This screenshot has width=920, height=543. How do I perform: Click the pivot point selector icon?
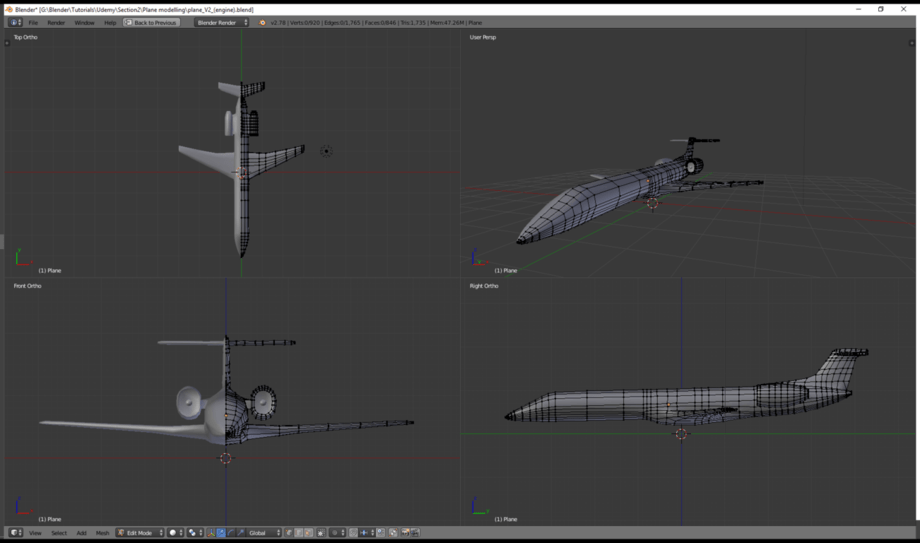click(195, 532)
